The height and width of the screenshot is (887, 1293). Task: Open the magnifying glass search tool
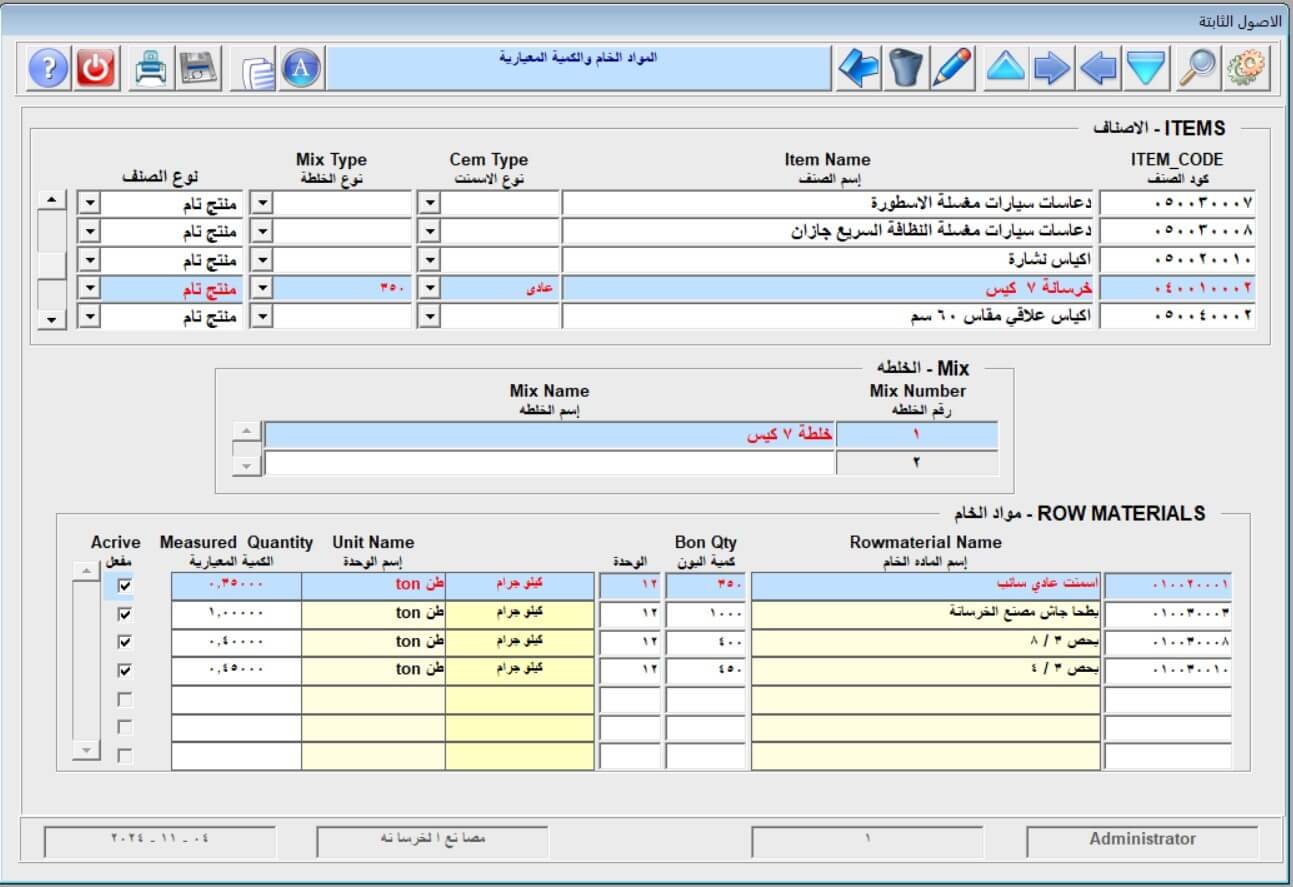tap(1197, 68)
